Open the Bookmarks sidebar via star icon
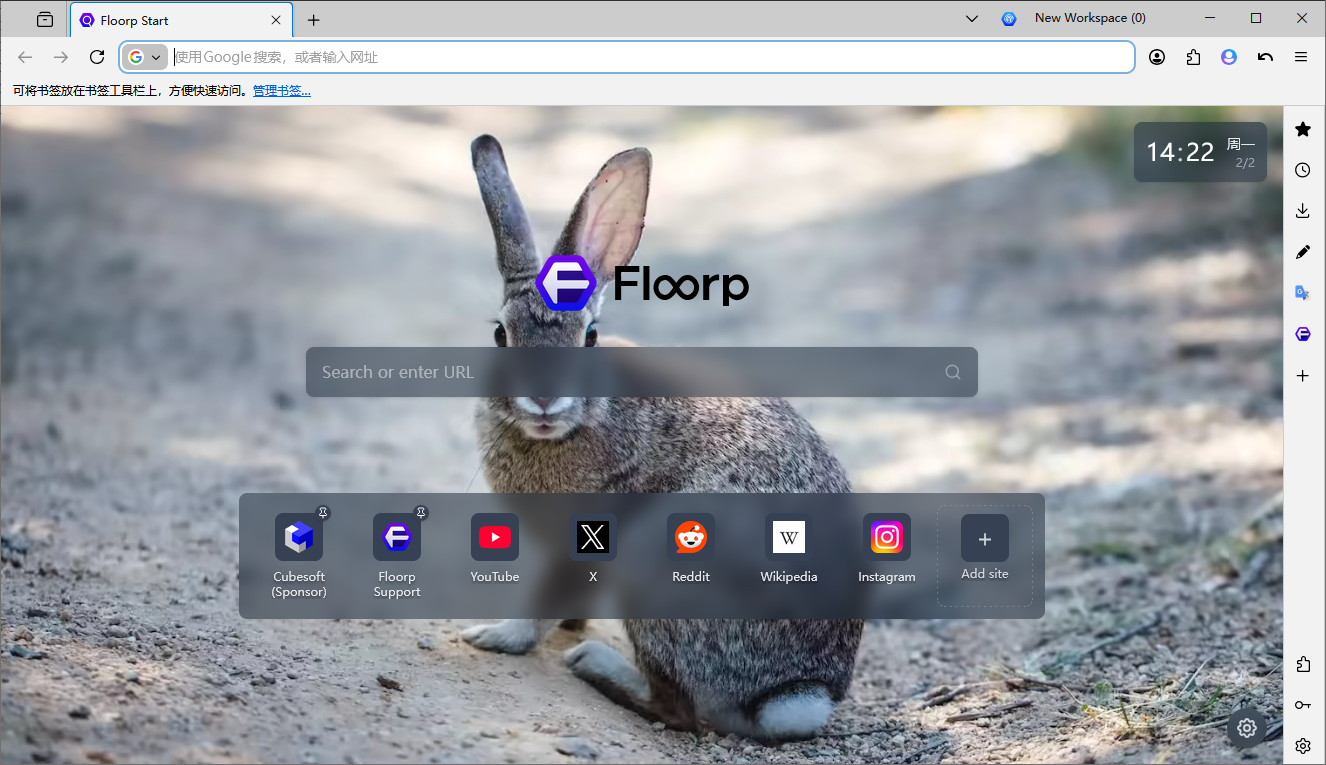 1302,129
